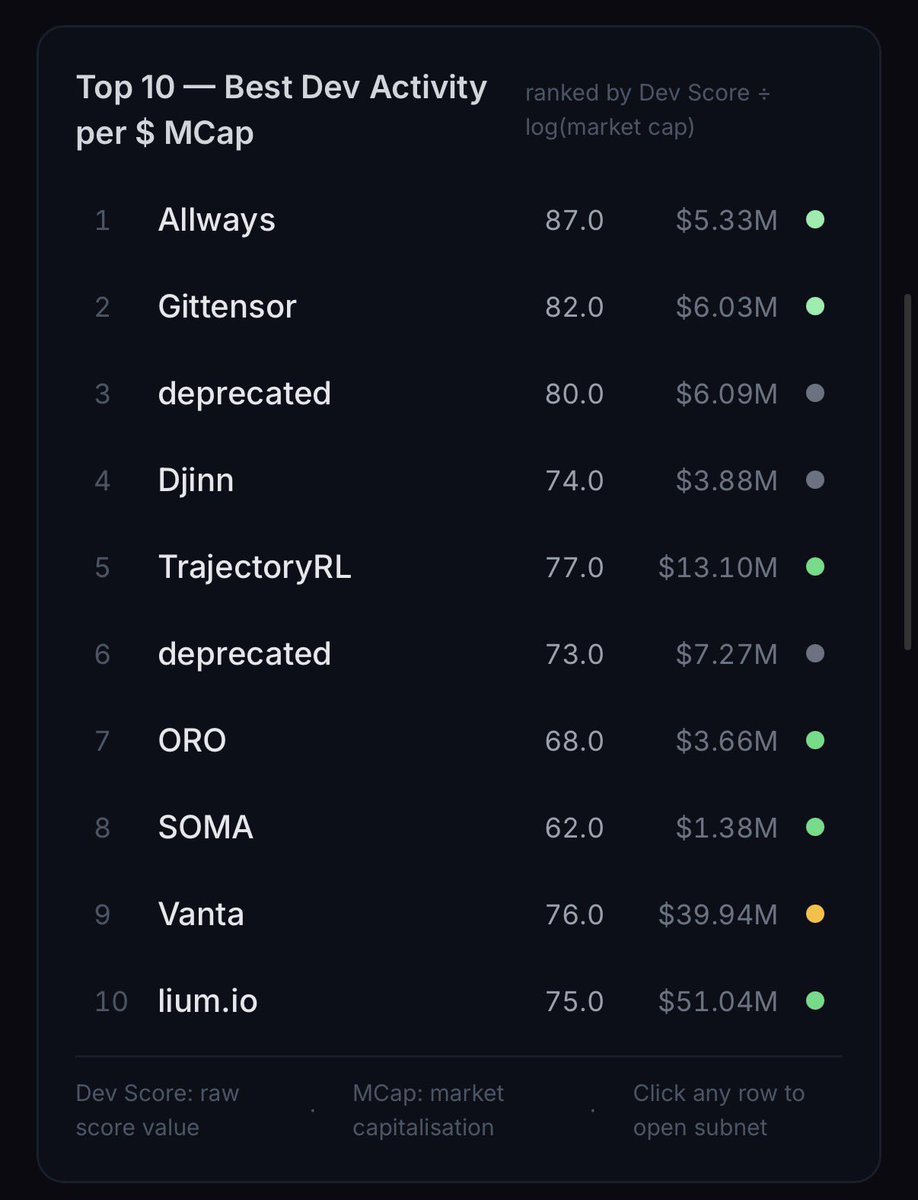The image size is (918, 1200).
Task: Click the green status dot for ORO
Action: [815, 741]
